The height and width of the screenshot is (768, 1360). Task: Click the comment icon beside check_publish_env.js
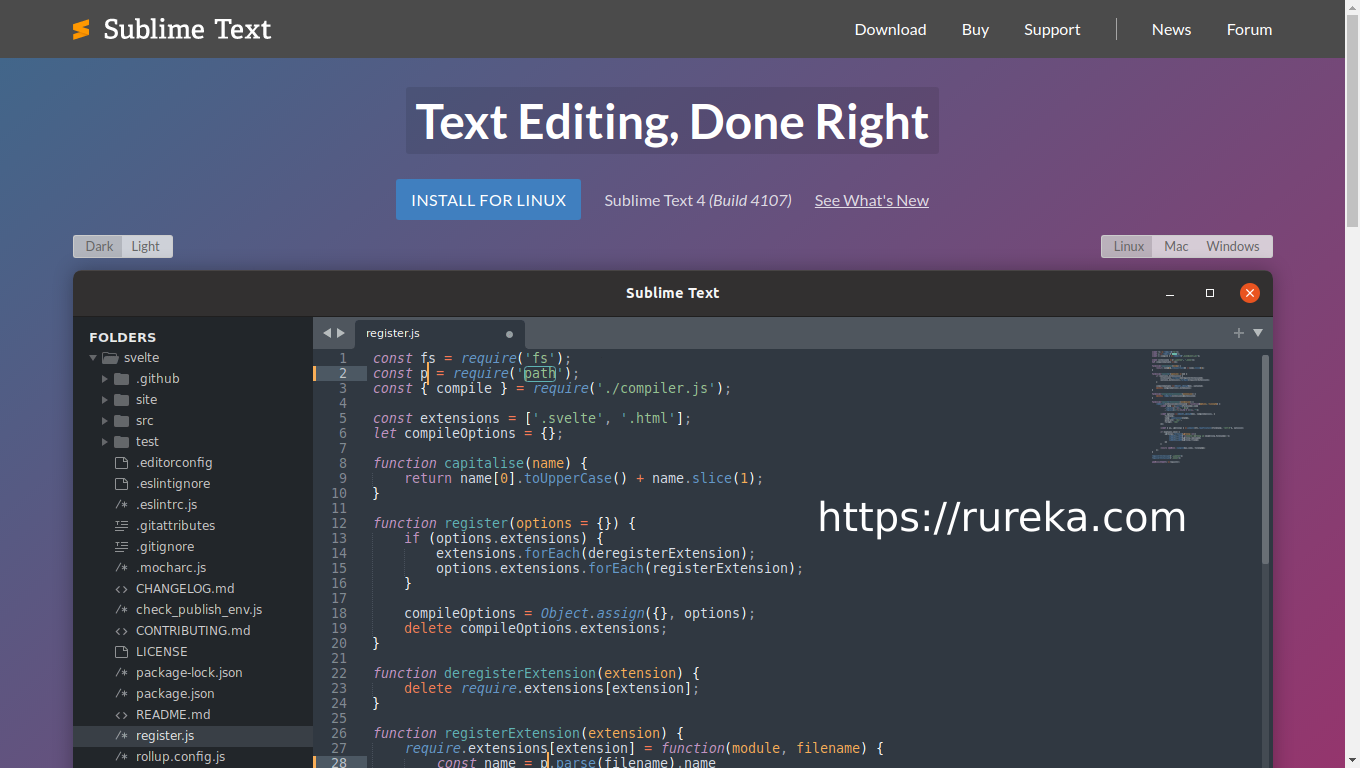(121, 610)
